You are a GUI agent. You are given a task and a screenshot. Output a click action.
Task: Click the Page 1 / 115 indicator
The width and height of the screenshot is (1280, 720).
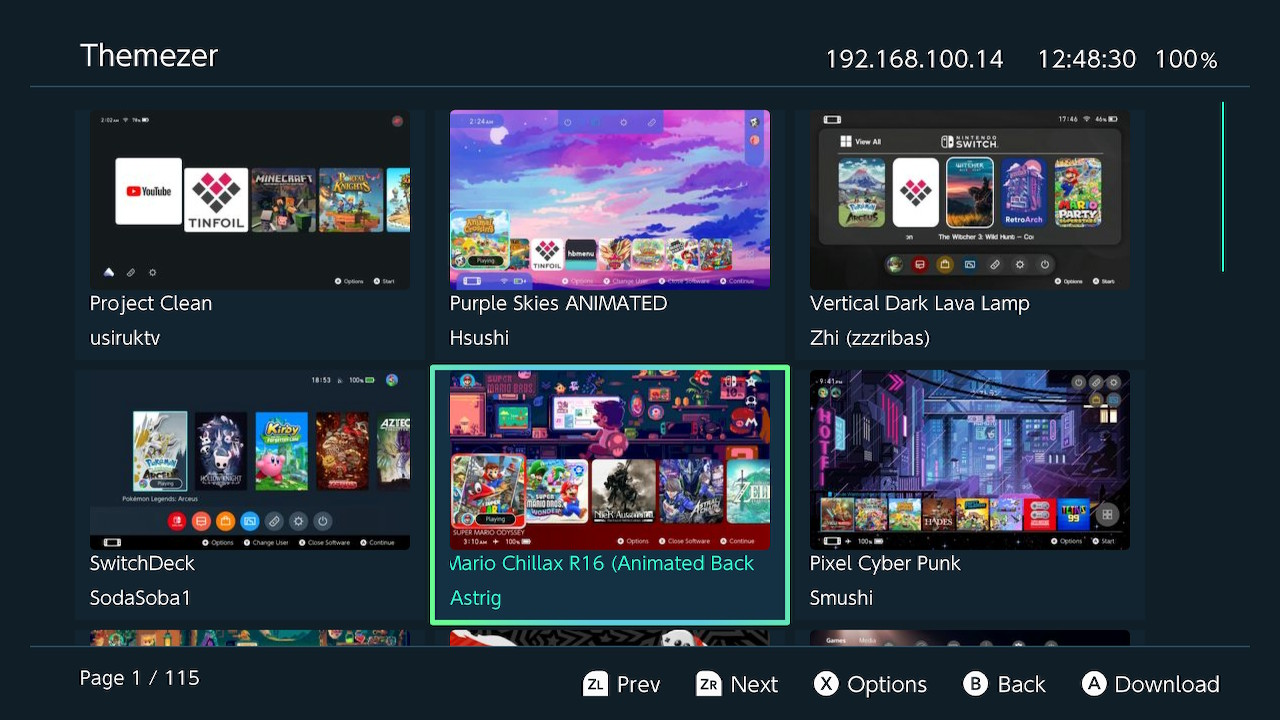(x=140, y=678)
